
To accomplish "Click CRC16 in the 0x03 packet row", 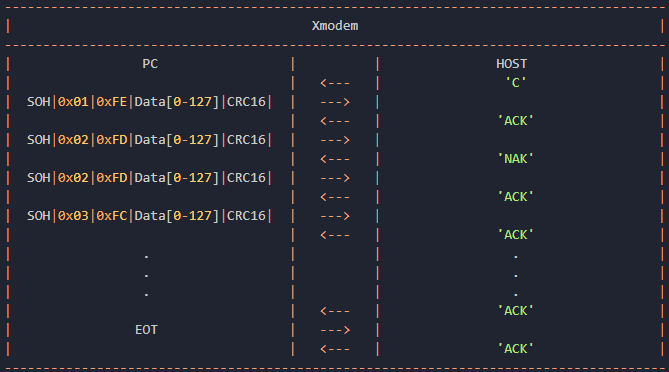I will (246, 216).
